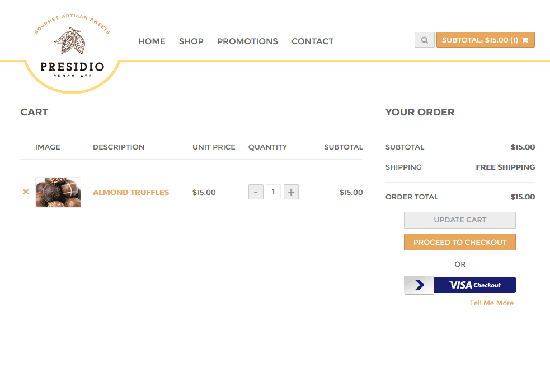Click the Quantity column header

tap(267, 147)
